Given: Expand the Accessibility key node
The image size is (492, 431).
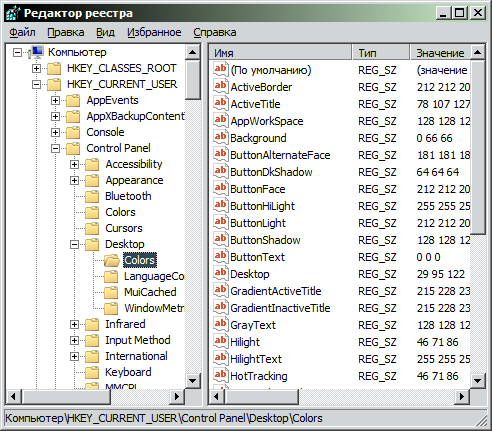Looking at the screenshot, I should [x=75, y=164].
